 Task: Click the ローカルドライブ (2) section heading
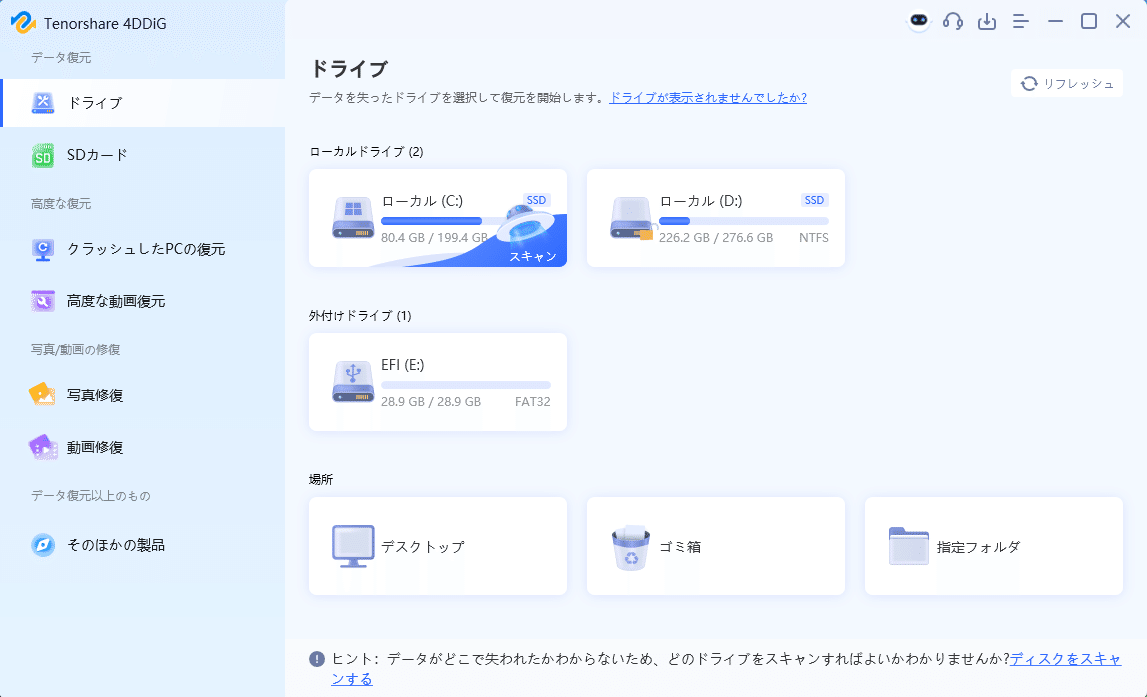coord(366,151)
